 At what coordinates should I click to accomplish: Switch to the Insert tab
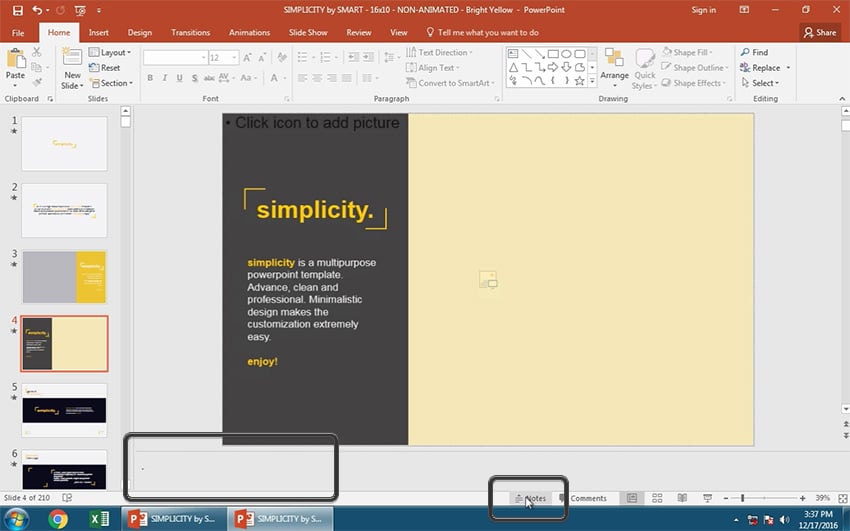99,33
